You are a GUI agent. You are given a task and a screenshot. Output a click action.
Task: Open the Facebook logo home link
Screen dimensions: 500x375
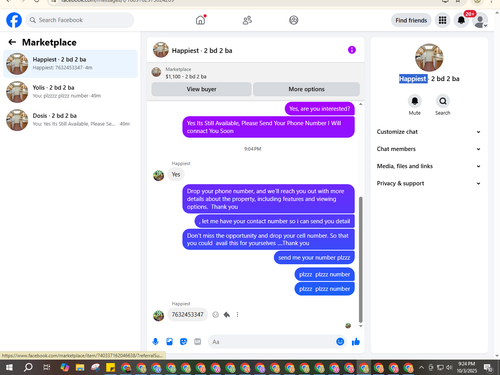pyautogui.click(x=14, y=20)
